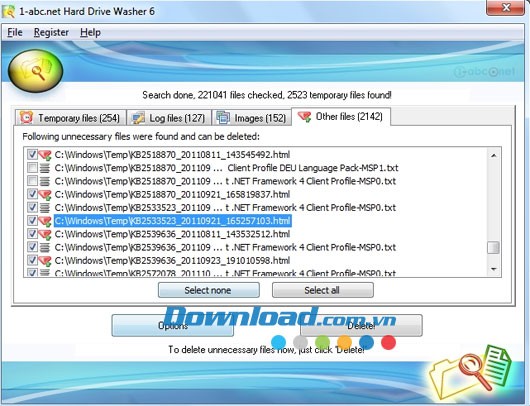Screen dimensions: 530x406
Task: Click file icon of KB2533523_20110921_165257103.html
Action: [44, 221]
